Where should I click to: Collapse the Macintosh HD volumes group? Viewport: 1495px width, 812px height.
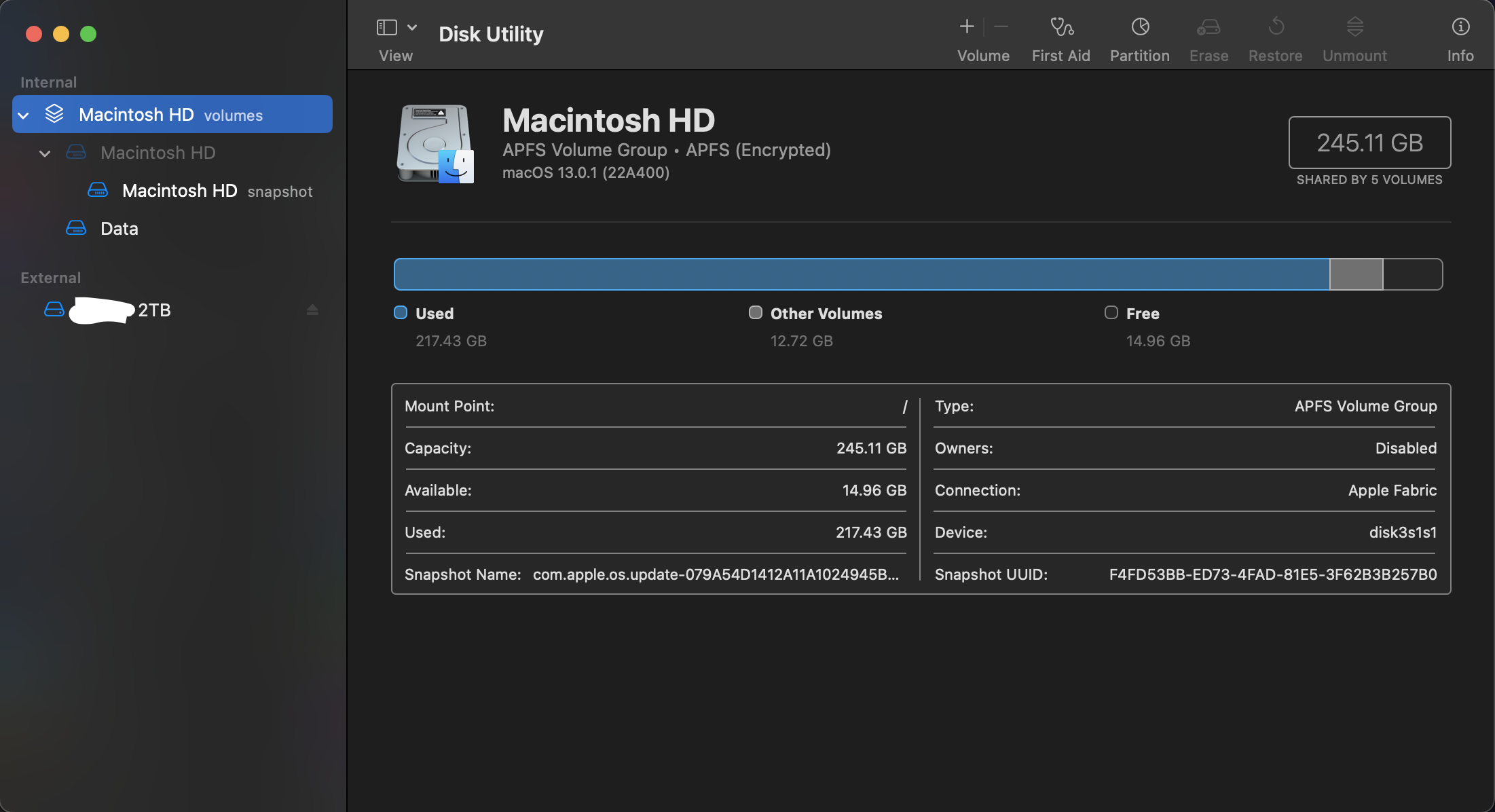23,115
